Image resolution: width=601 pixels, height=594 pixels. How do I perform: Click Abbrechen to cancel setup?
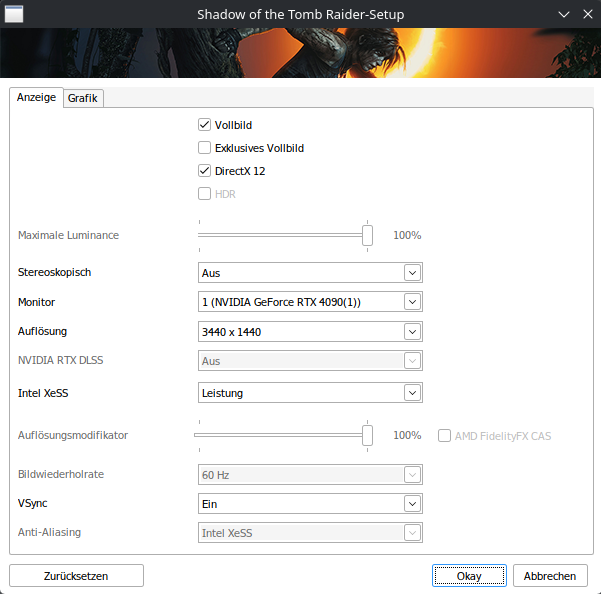click(x=550, y=576)
